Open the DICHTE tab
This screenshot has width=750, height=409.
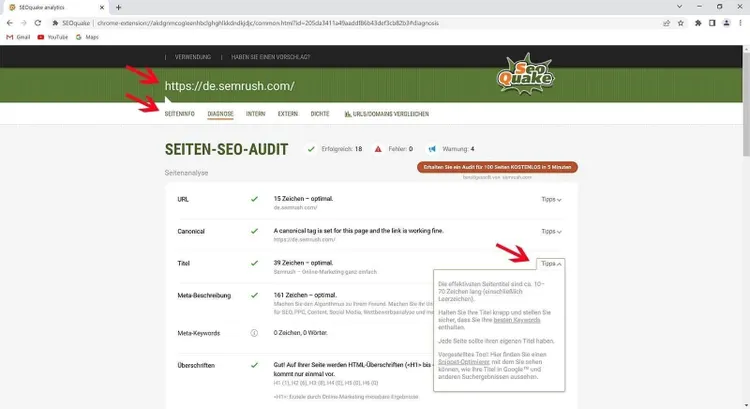320,114
